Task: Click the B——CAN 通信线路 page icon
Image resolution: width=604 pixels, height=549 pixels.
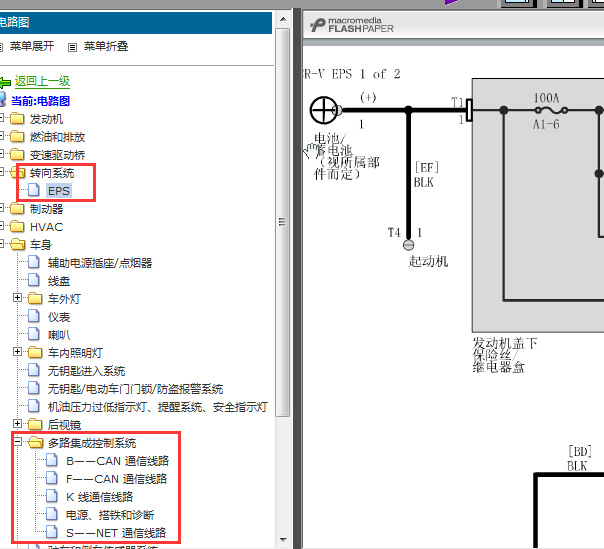Action: [x=52, y=460]
